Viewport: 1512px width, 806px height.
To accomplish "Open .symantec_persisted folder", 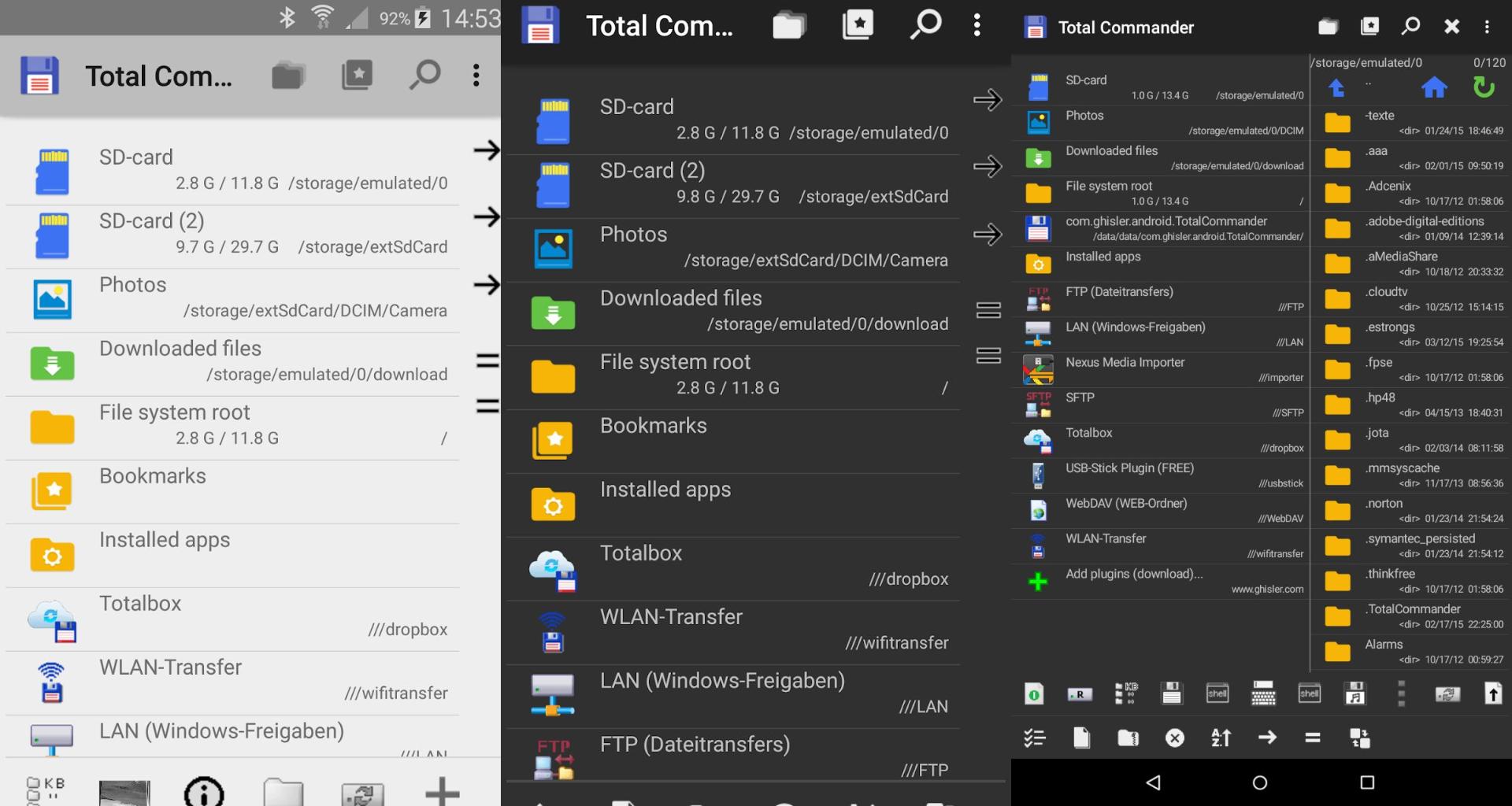I will [x=1411, y=545].
